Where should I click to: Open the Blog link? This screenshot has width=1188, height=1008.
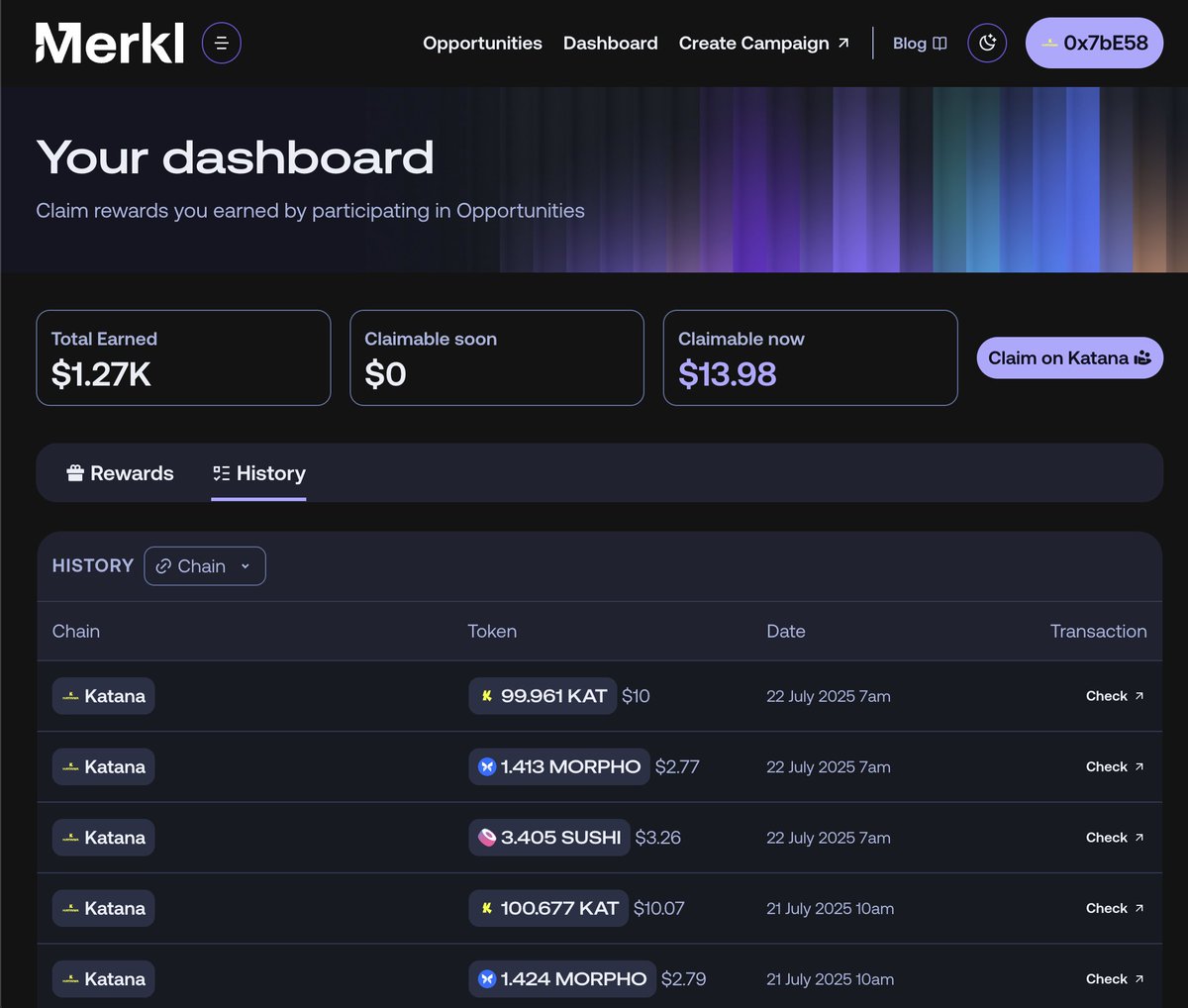[920, 44]
